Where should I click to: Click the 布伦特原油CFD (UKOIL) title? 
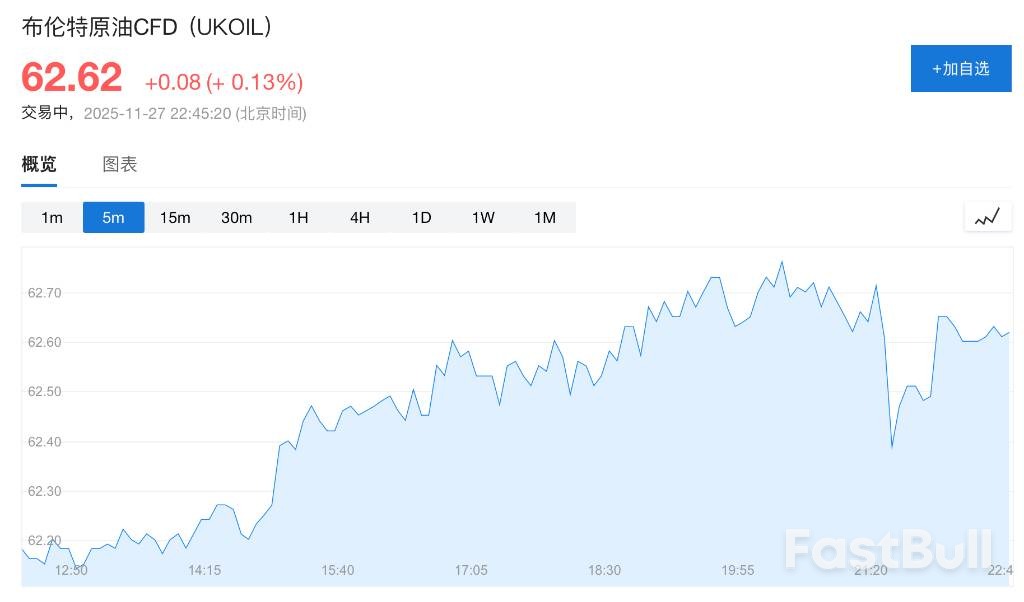point(147,27)
